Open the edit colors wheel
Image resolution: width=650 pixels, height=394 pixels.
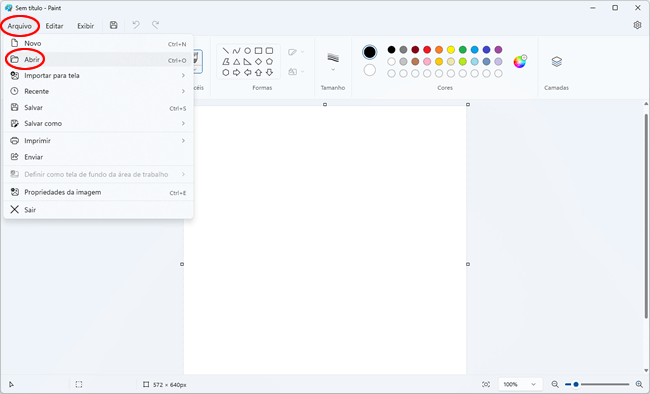click(519, 61)
